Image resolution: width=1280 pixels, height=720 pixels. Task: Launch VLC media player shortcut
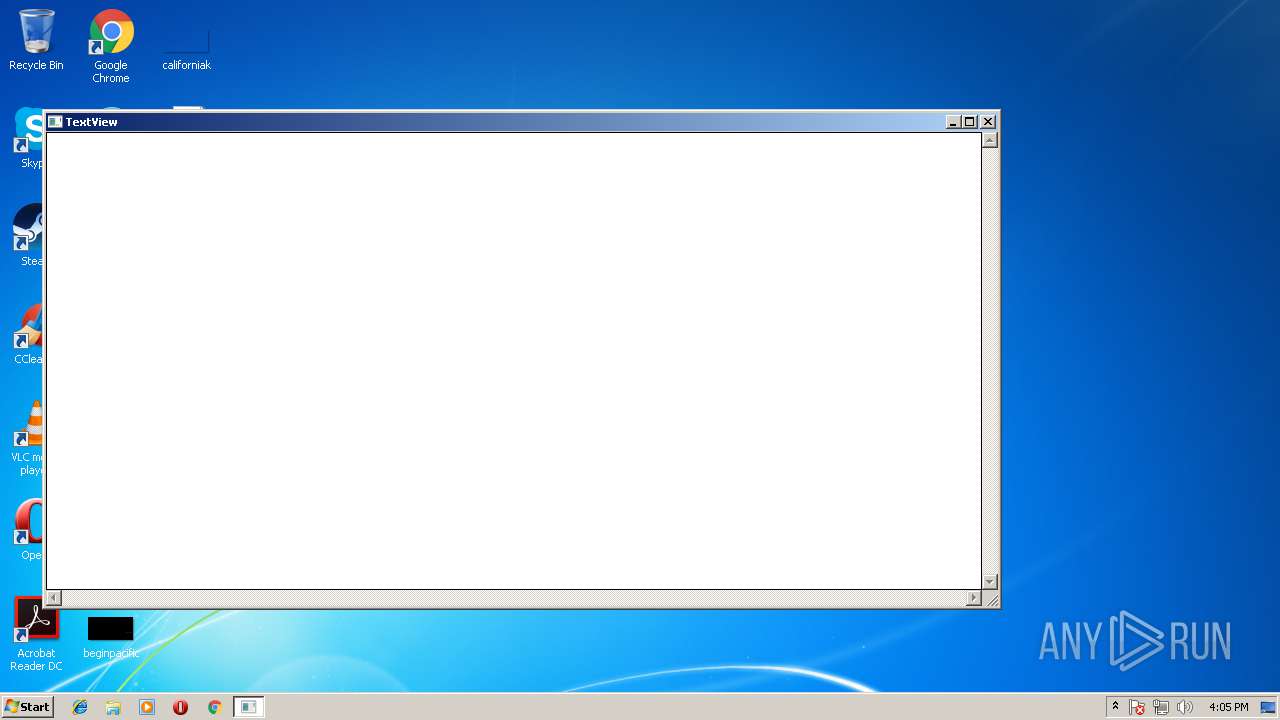(x=27, y=437)
